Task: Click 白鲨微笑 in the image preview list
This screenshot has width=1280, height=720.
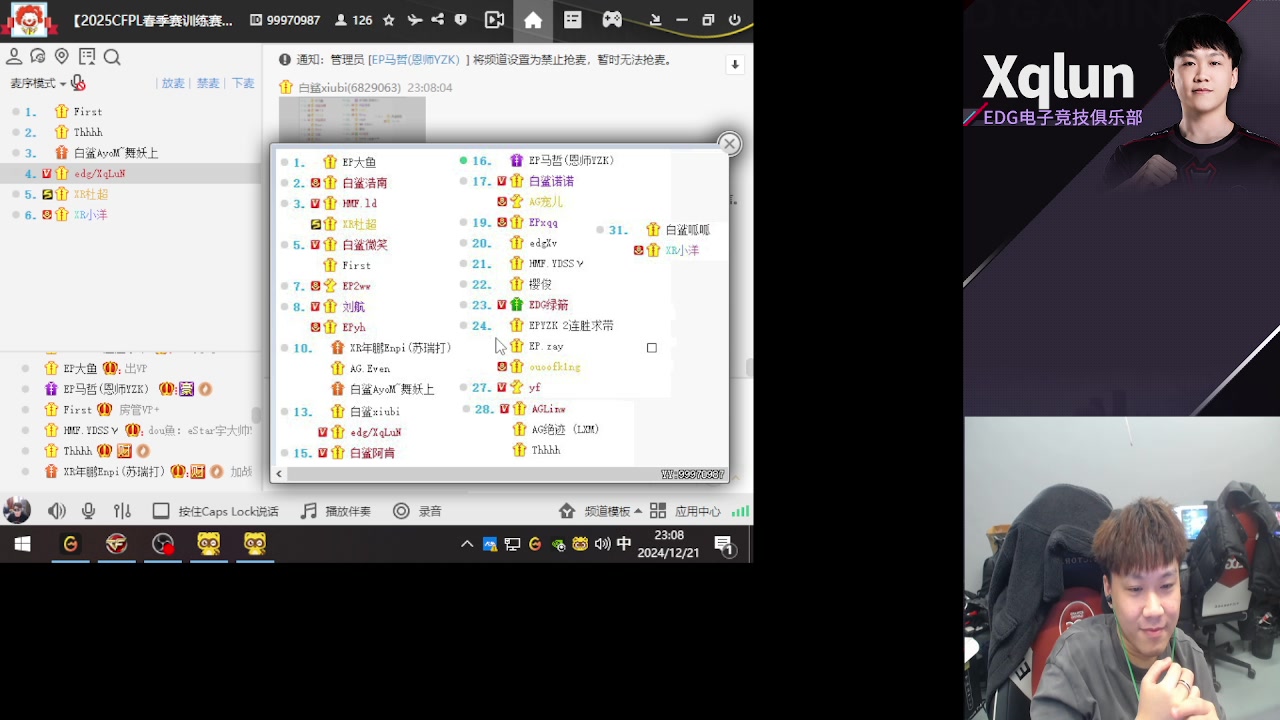Action: click(x=364, y=245)
